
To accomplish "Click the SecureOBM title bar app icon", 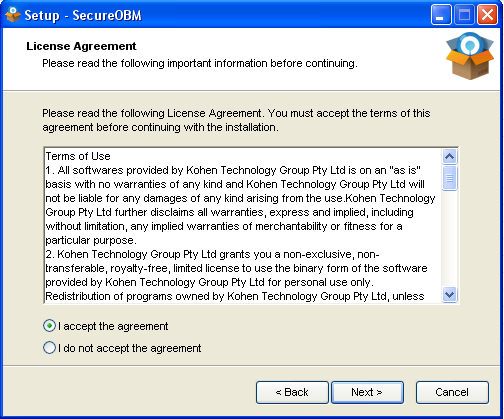I will [x=12, y=15].
